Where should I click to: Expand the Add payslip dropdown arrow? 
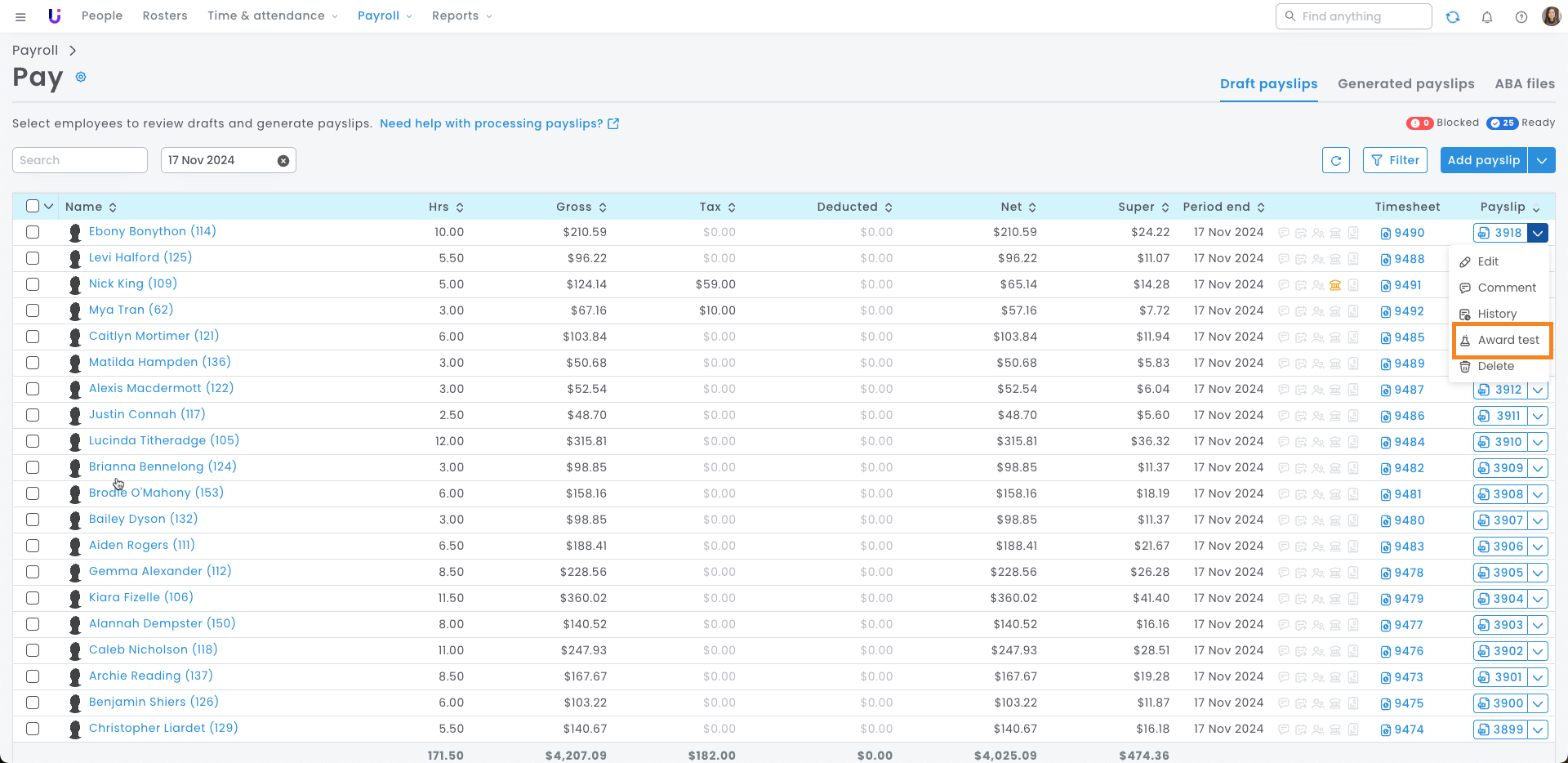[1541, 161]
